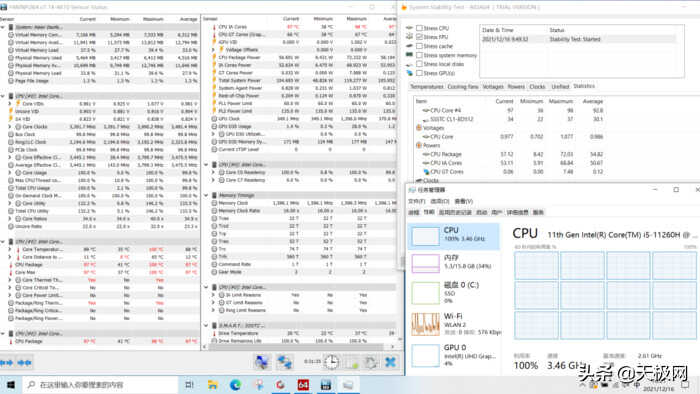Switch to 服务 tab in Task Manager
This screenshot has width=700, height=394.
click(x=538, y=212)
